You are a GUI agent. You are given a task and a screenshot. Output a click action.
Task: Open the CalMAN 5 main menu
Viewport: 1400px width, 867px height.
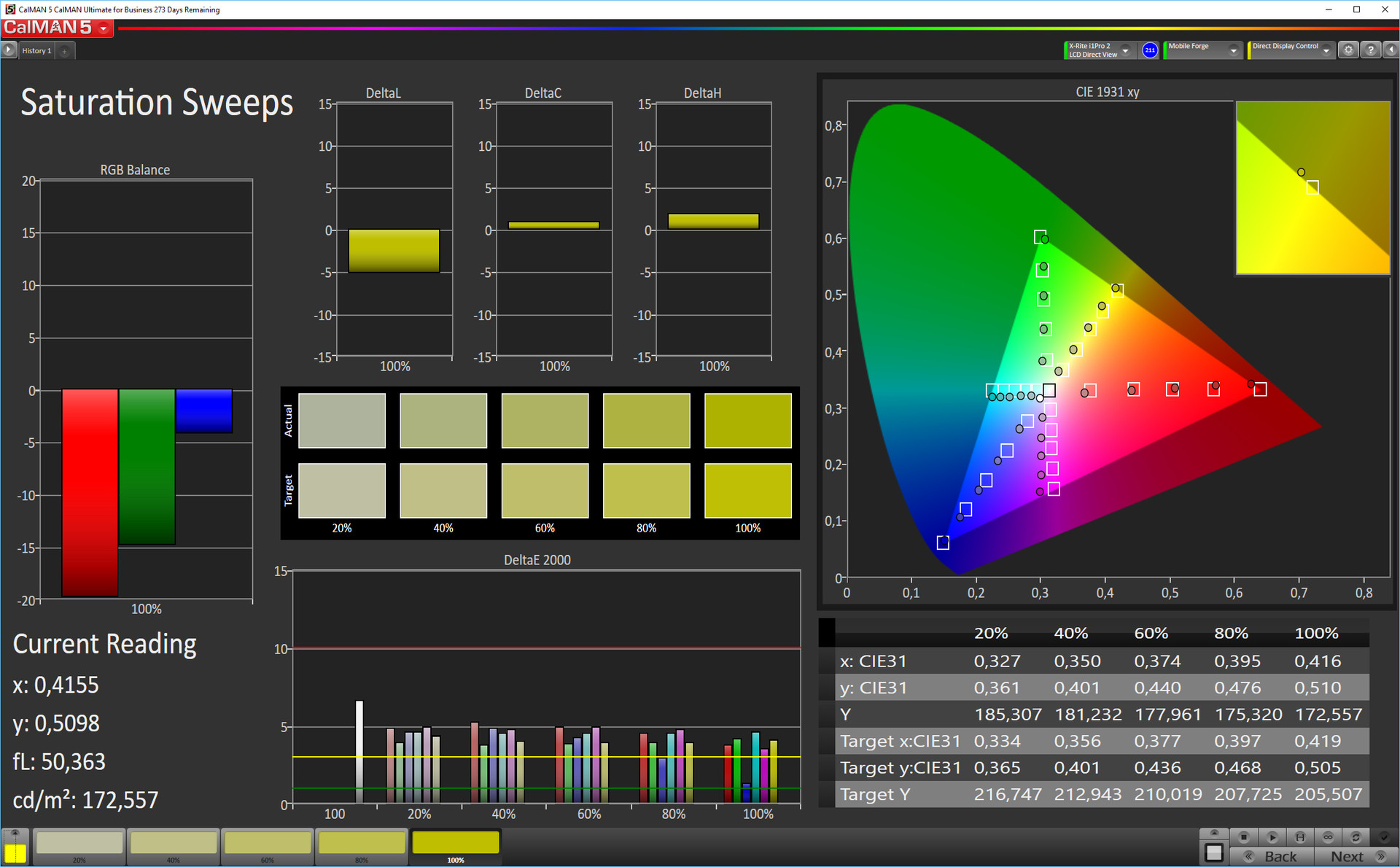pos(104,28)
